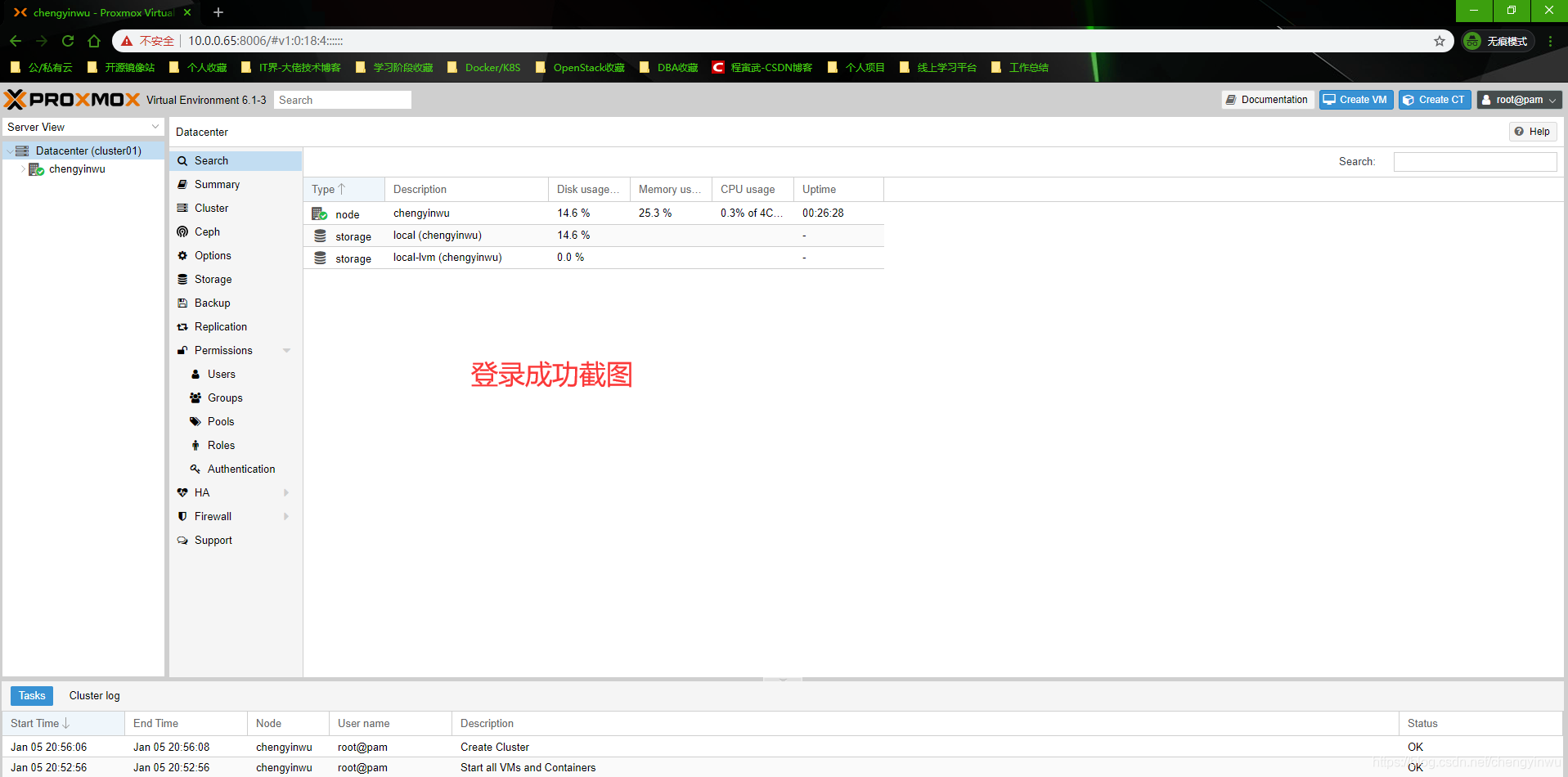Click the HA heartbeat icon
1568x777 pixels.
182,493
